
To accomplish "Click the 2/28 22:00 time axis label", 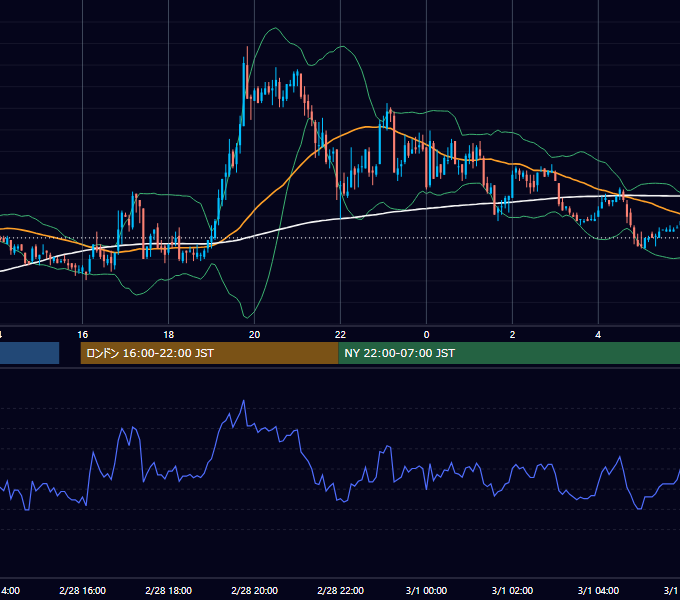I will pyautogui.click(x=340, y=590).
